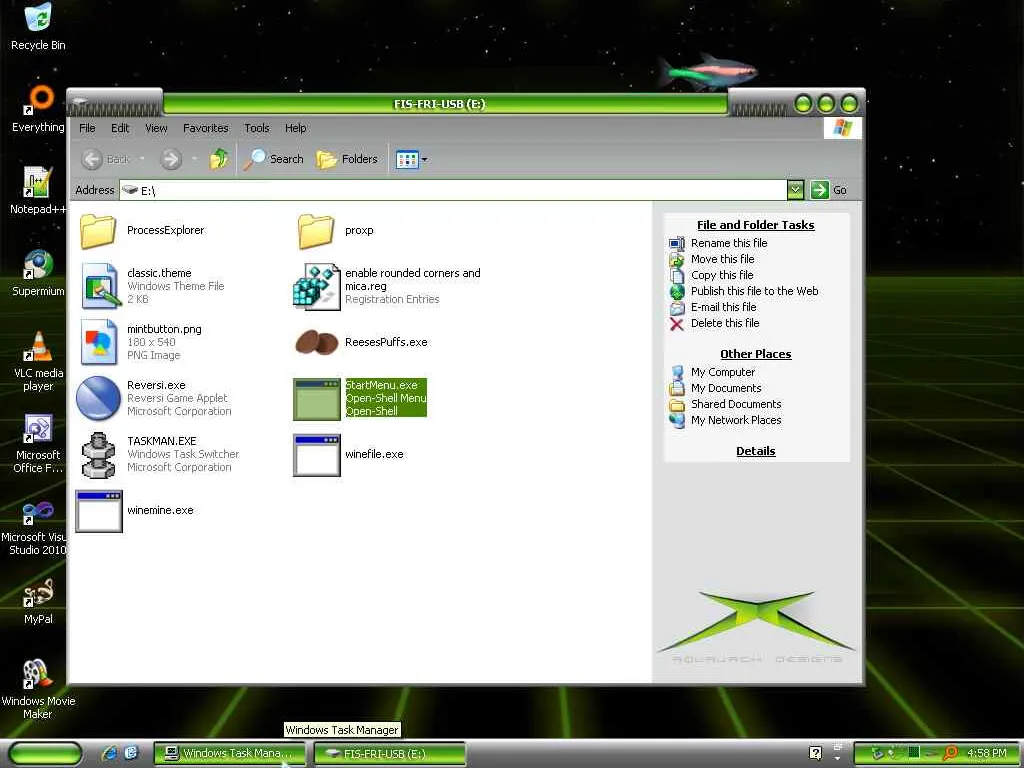The width and height of the screenshot is (1024, 768).
Task: Open the proxp folder icon
Action: click(316, 231)
